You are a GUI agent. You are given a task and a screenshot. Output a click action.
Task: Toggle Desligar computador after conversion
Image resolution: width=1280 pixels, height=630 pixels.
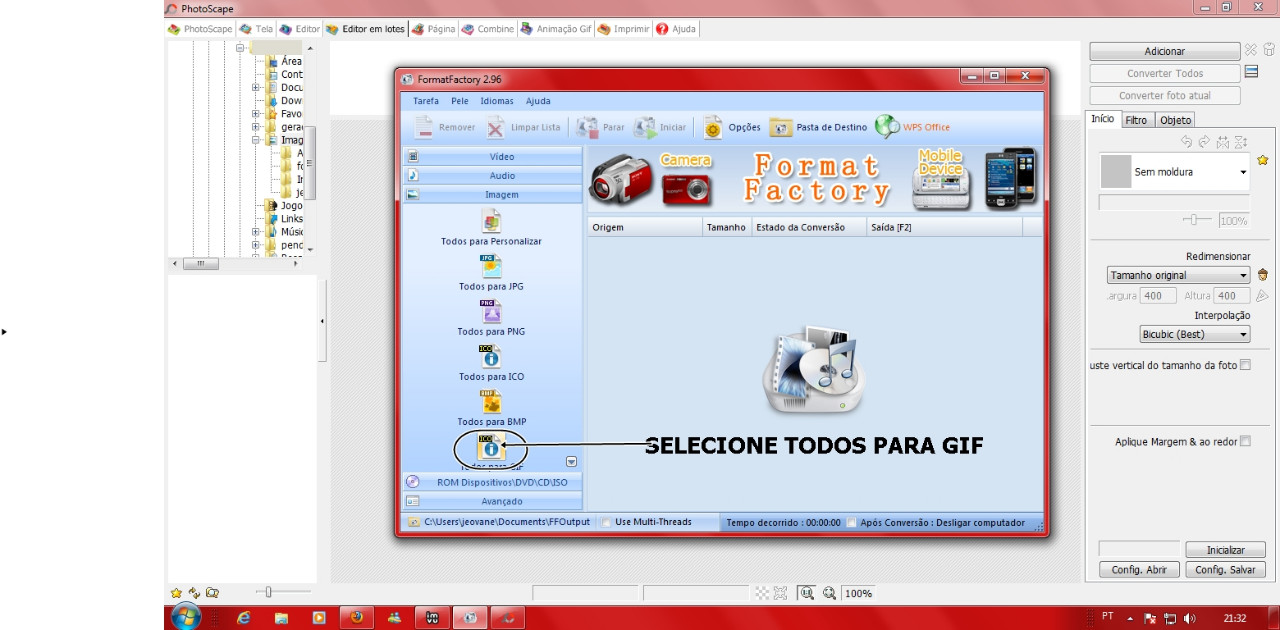[x=851, y=522]
